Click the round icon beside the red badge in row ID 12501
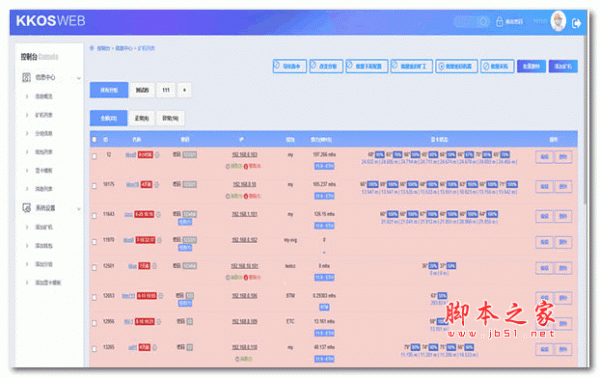Viewport: 600px width, 378px height. pos(154,266)
